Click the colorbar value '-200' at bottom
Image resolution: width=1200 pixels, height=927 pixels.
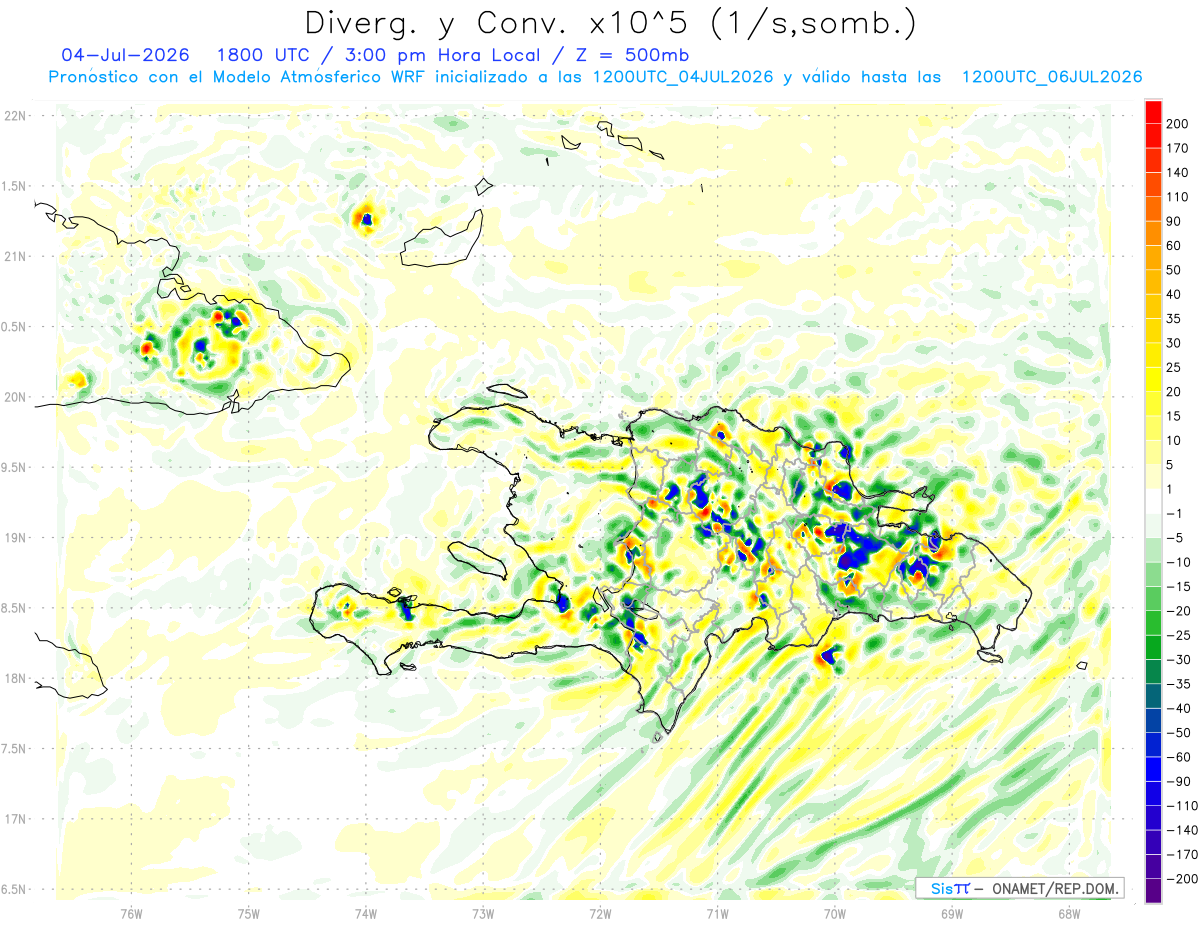point(1181,878)
